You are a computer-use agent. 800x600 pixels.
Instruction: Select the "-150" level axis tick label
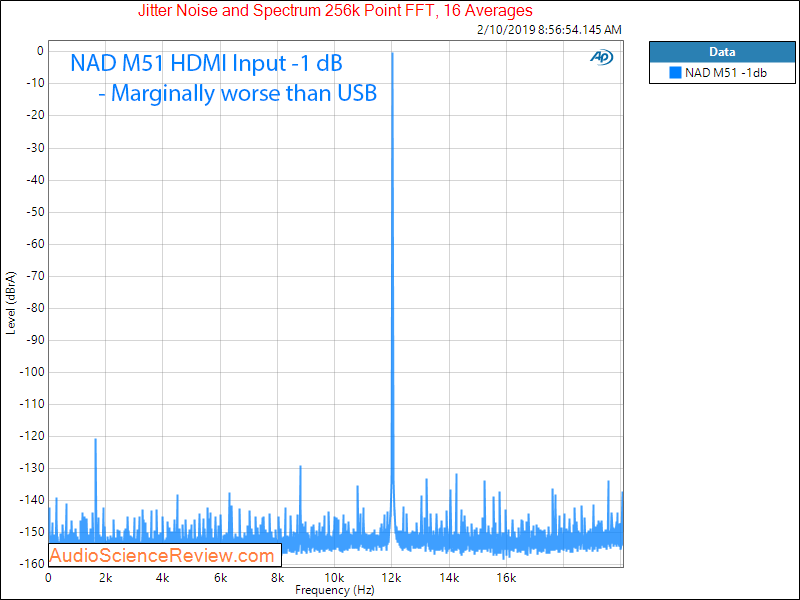point(32,532)
